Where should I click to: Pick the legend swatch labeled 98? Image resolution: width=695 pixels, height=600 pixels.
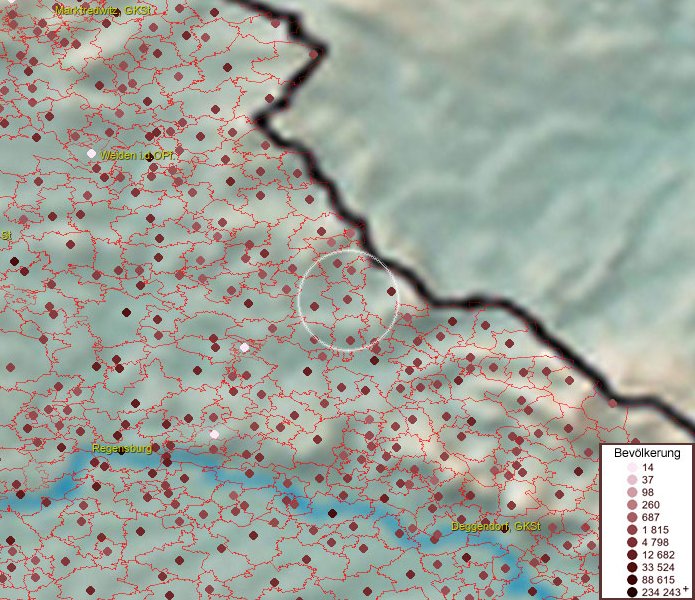click(x=631, y=493)
